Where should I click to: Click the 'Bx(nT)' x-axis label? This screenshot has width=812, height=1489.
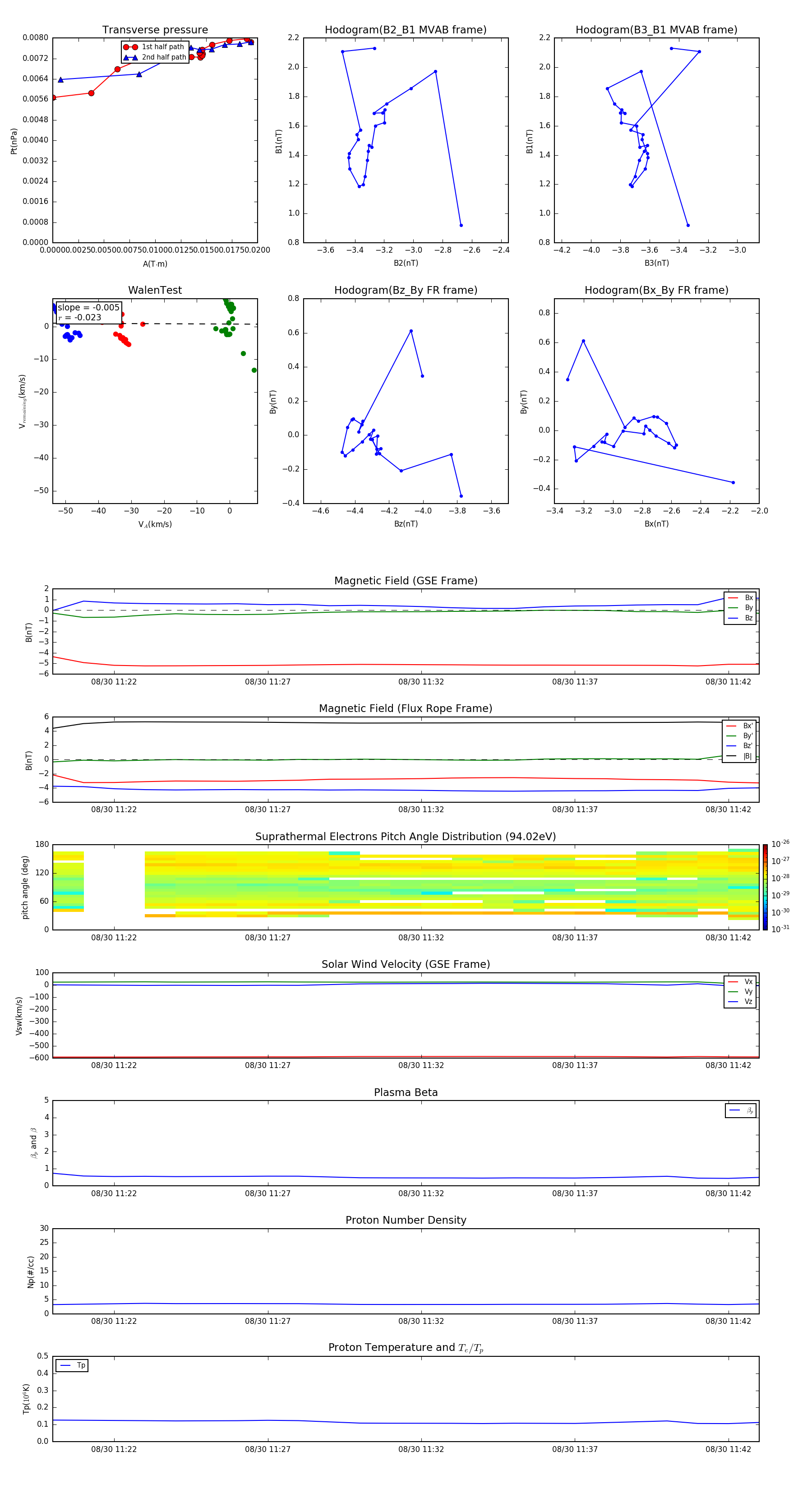656,524
